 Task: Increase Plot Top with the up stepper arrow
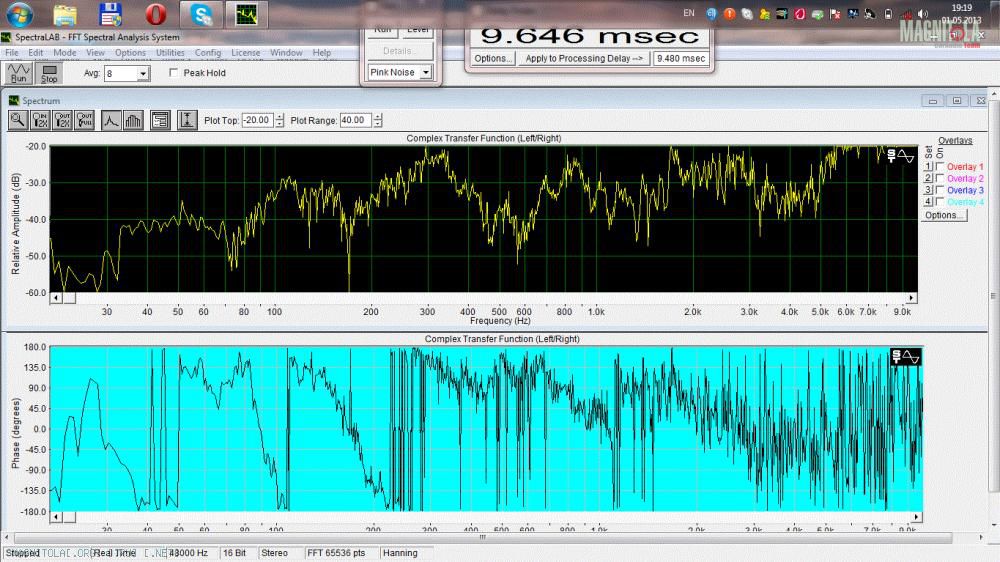(x=279, y=117)
